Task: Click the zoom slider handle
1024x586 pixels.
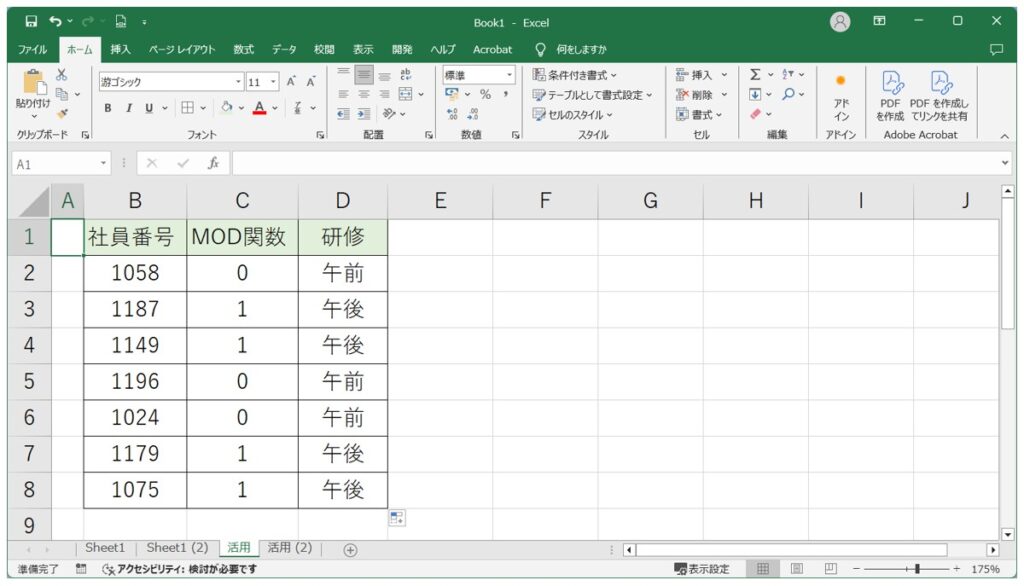Action: coord(917,569)
